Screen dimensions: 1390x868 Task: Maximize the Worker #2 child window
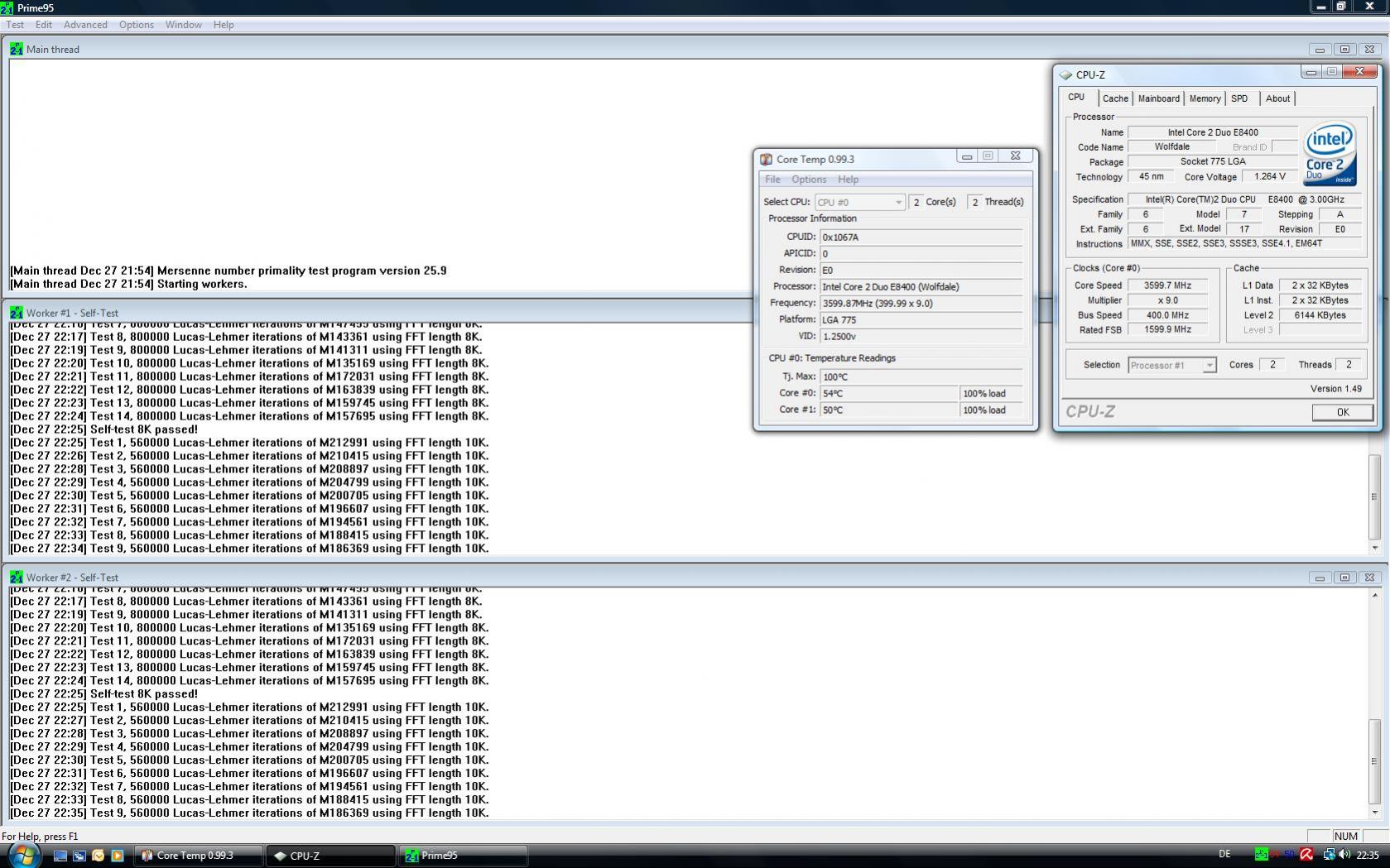coord(1344,577)
